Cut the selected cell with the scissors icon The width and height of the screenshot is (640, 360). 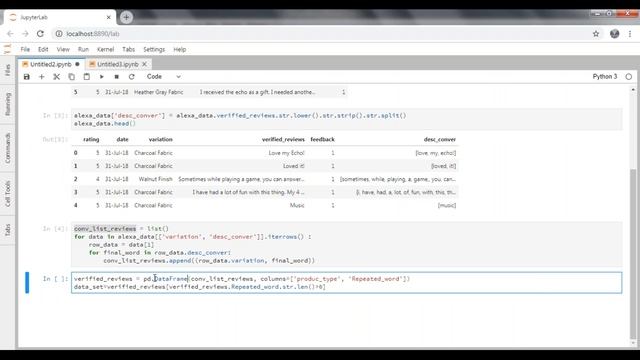[x=56, y=77]
